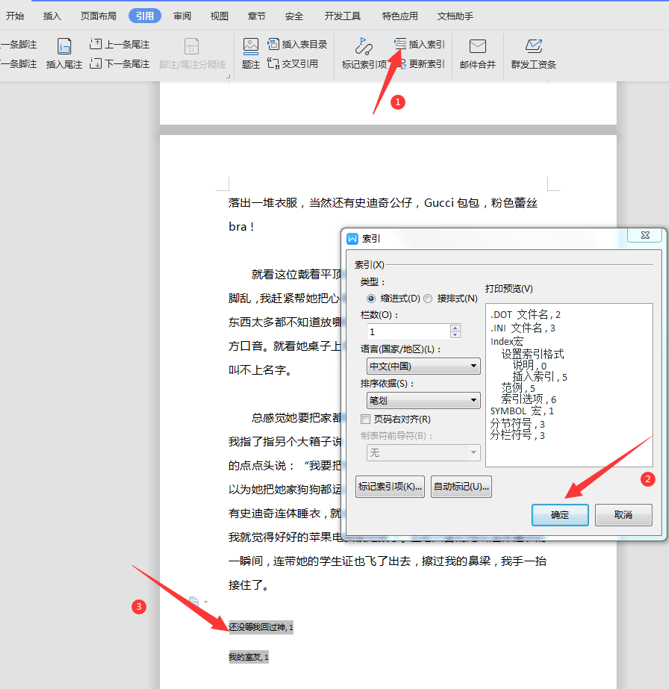This screenshot has width=669, height=689.
Task: Go to 下一条尾注 next endnote
Action: click(x=120, y=64)
